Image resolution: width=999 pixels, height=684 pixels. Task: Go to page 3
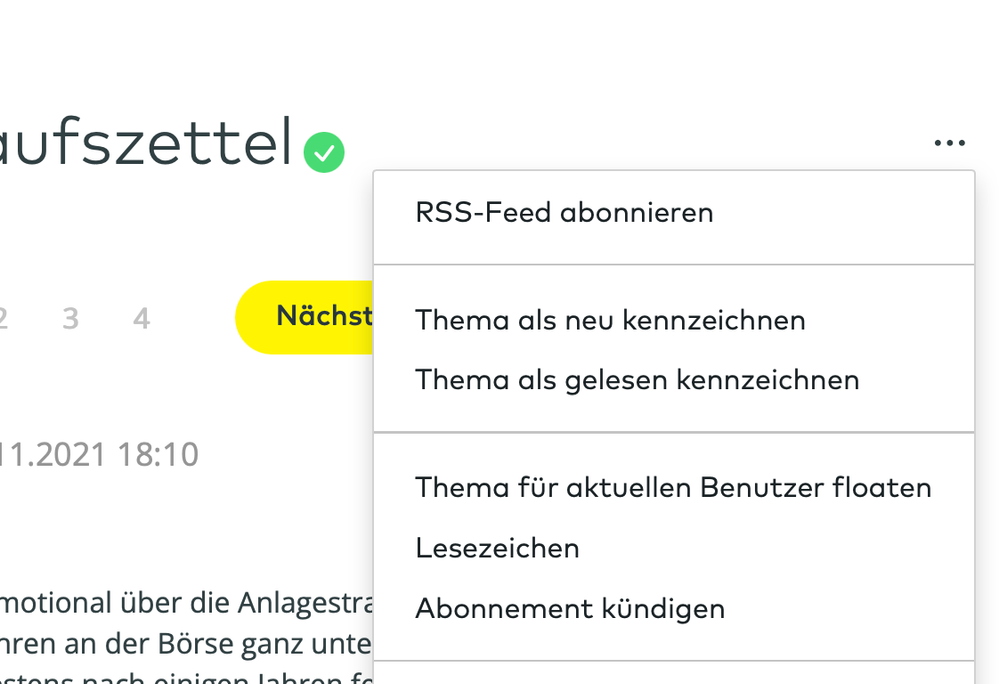coord(70,319)
